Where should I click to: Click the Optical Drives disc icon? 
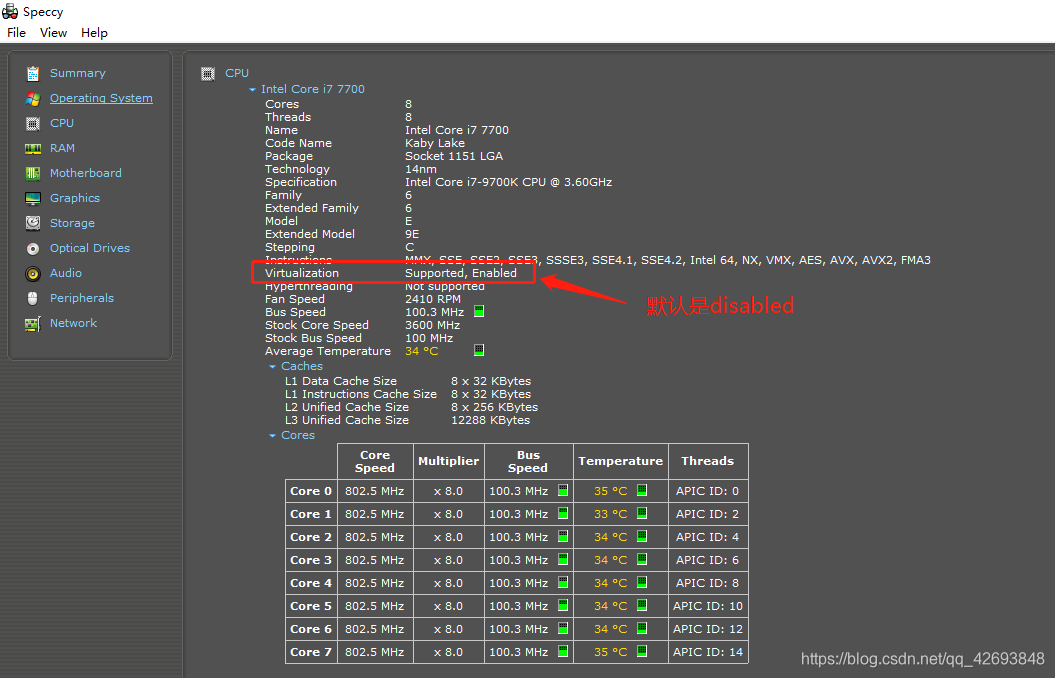coord(33,249)
